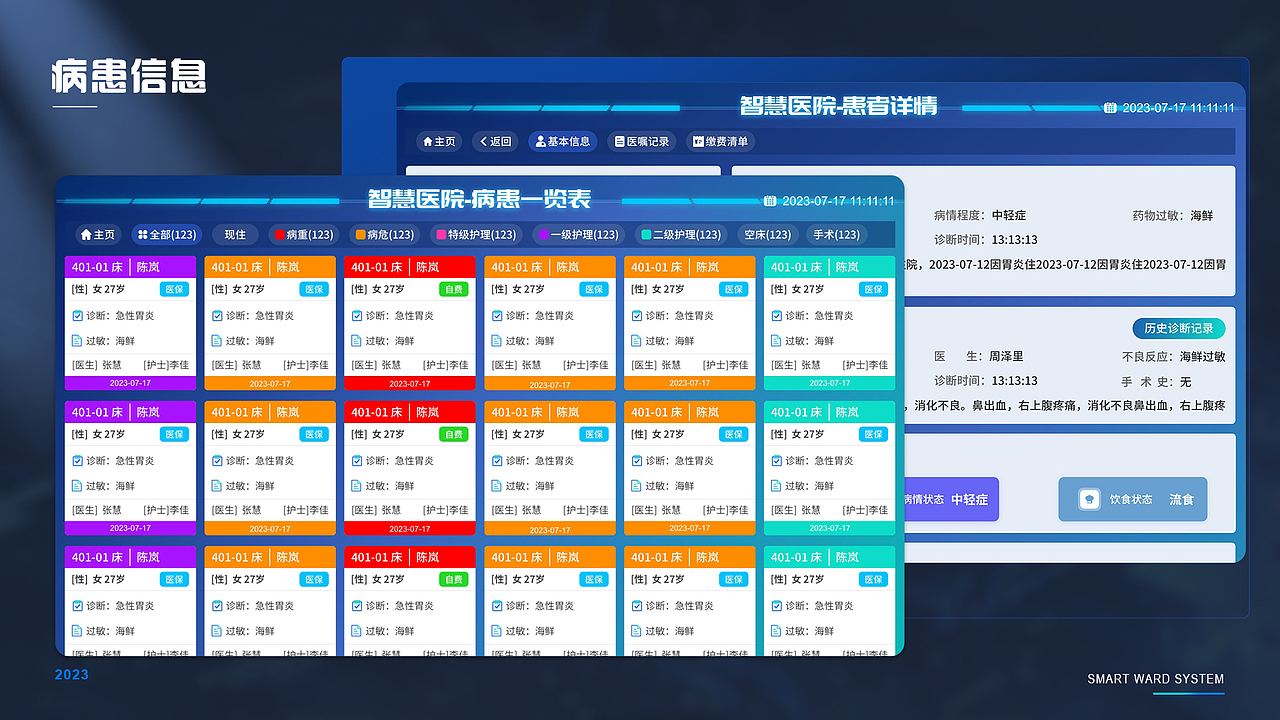This screenshot has width=1280, height=720.
Task: Click 主页 on the patient detail screen
Action: click(440, 141)
